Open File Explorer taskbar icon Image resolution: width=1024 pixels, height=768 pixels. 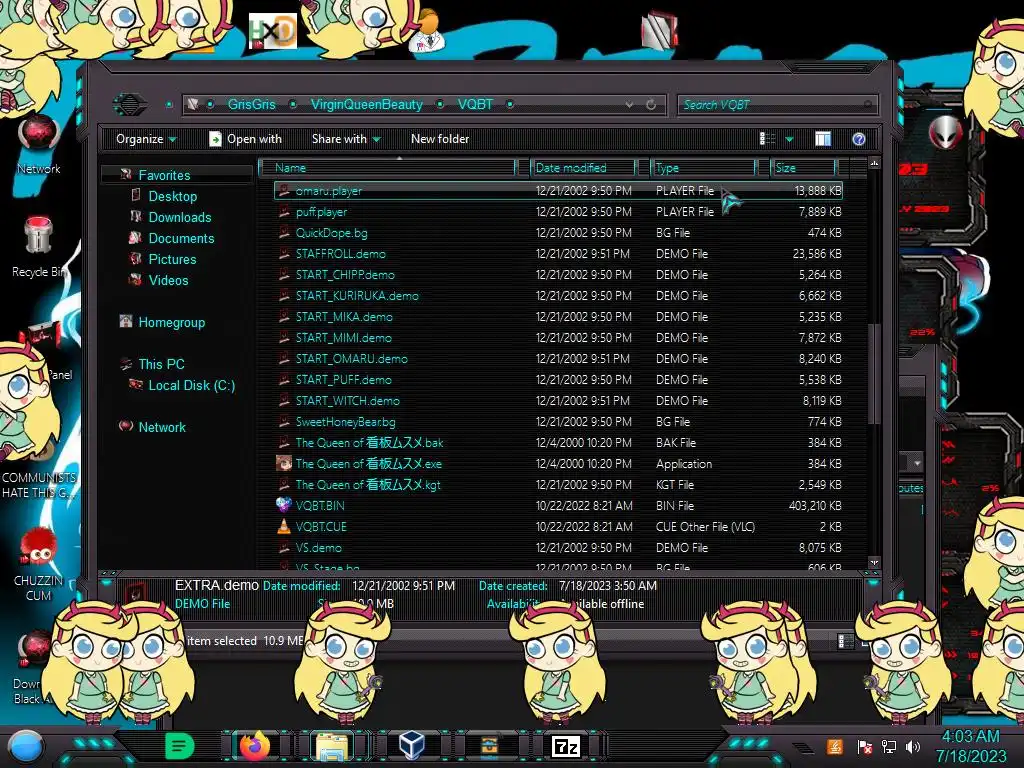[x=332, y=746]
